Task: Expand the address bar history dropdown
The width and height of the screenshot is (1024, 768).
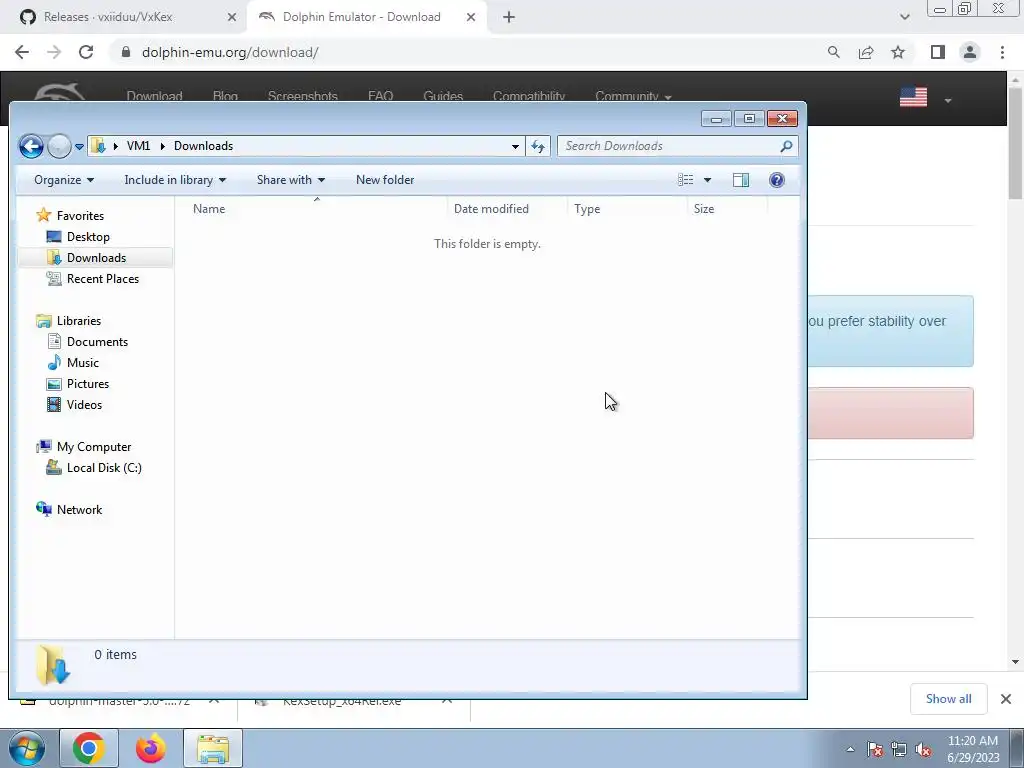Action: tap(515, 146)
